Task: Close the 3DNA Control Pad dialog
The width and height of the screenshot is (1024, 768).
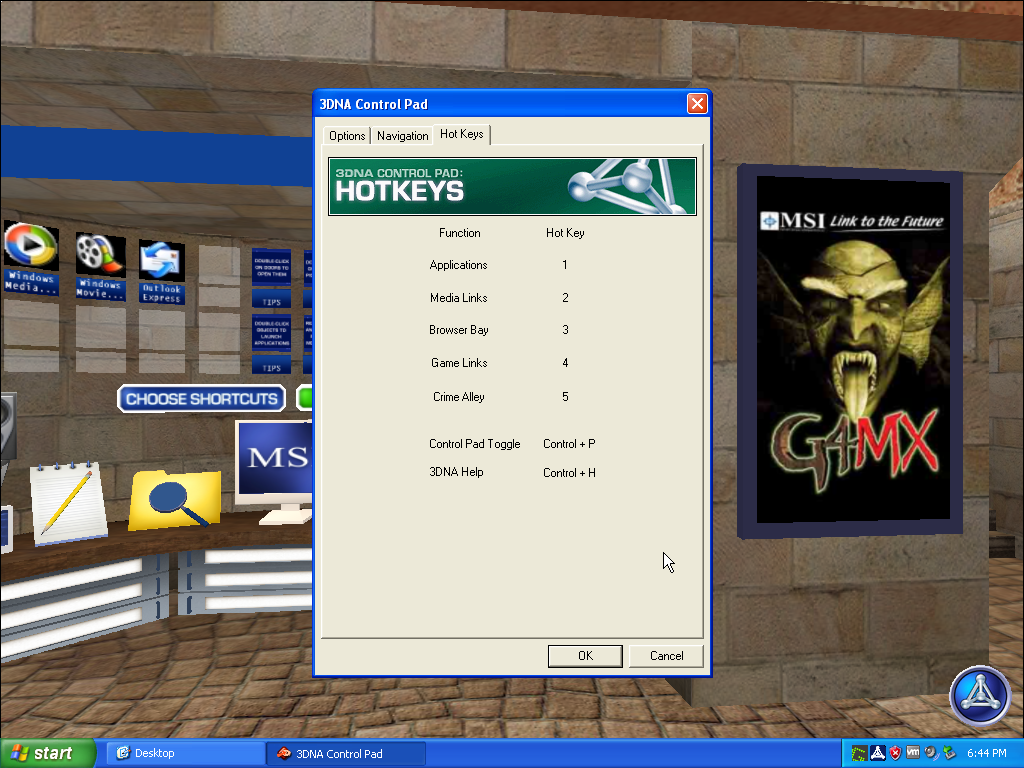Action: pos(697,104)
